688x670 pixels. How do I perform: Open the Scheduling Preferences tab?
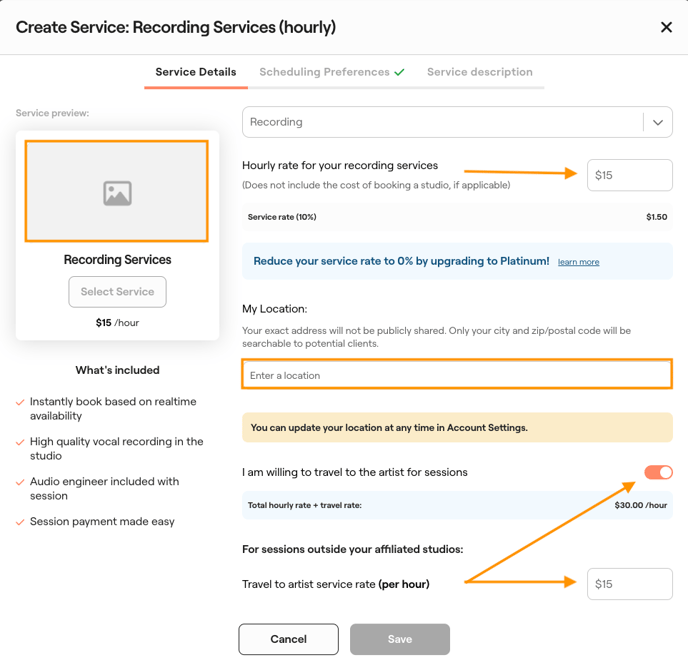click(324, 72)
